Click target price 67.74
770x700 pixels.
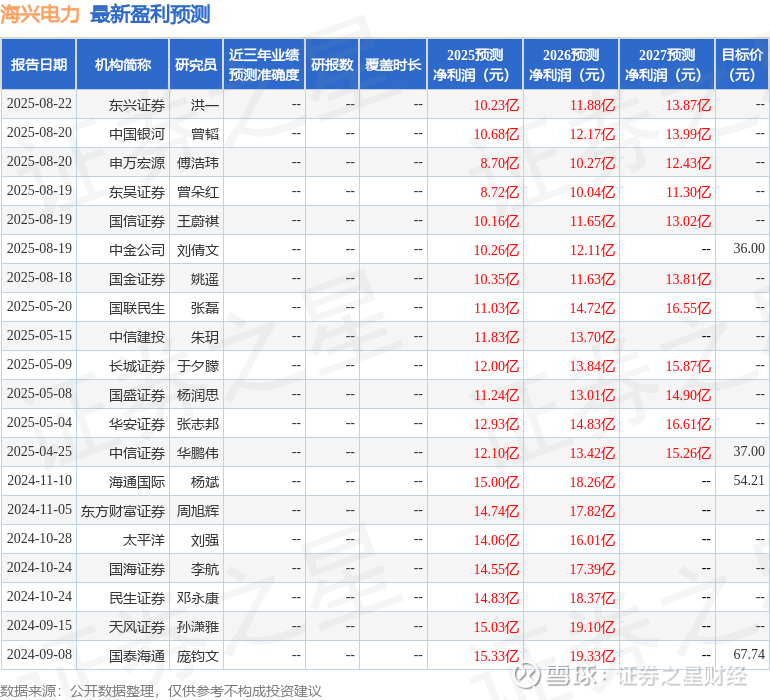coord(749,654)
